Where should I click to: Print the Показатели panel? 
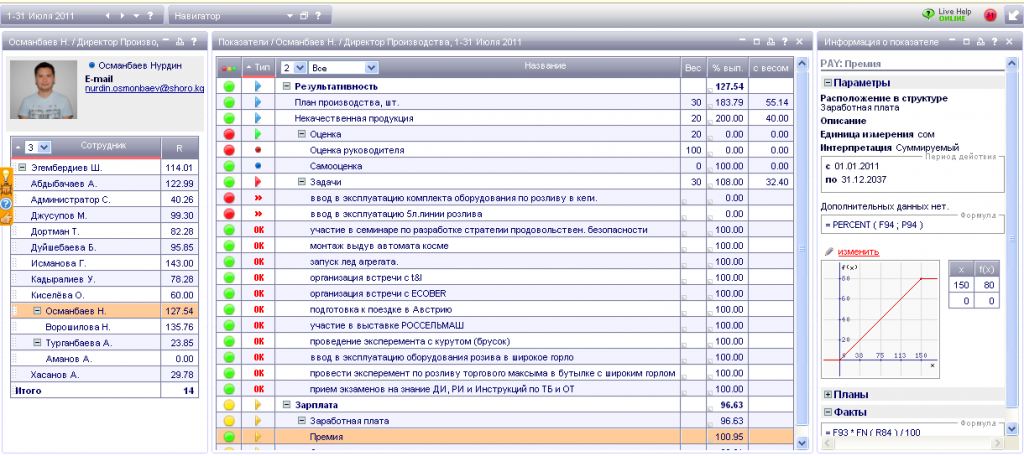point(771,42)
